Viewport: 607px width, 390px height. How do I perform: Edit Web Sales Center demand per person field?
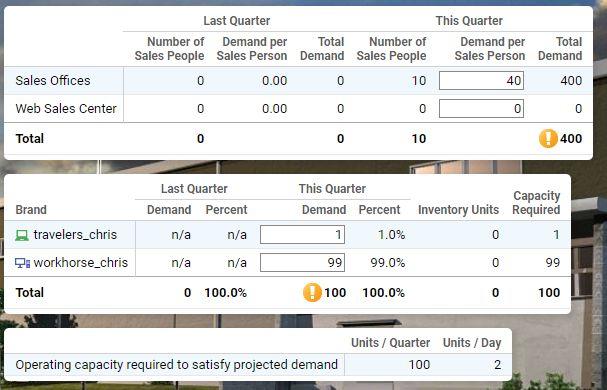[481, 108]
